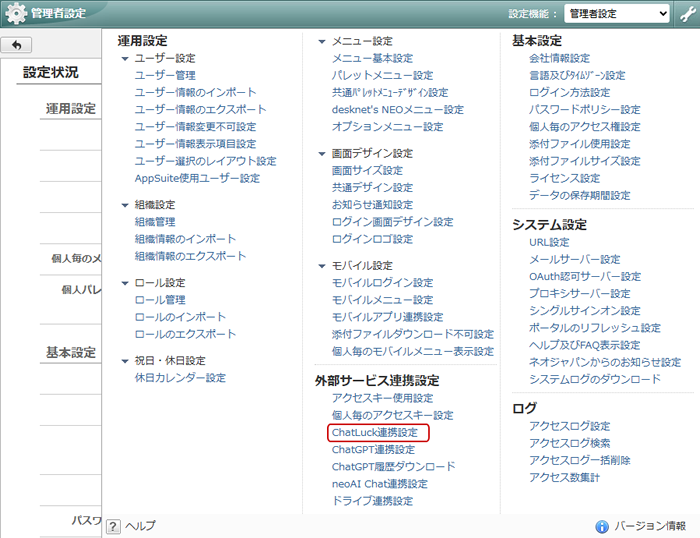Open 共通デザイン設定 link

coord(372,188)
